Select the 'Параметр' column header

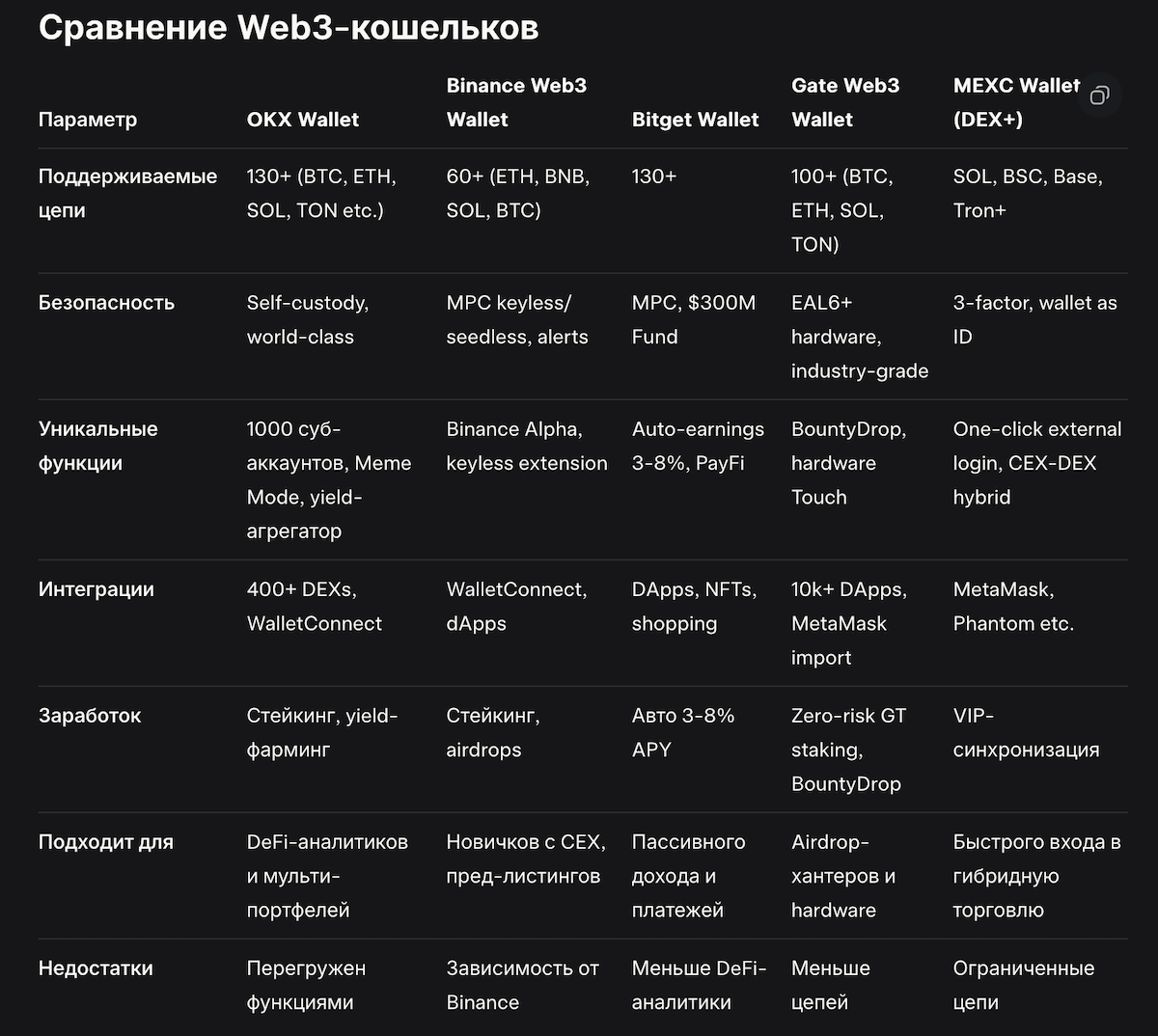click(x=88, y=120)
